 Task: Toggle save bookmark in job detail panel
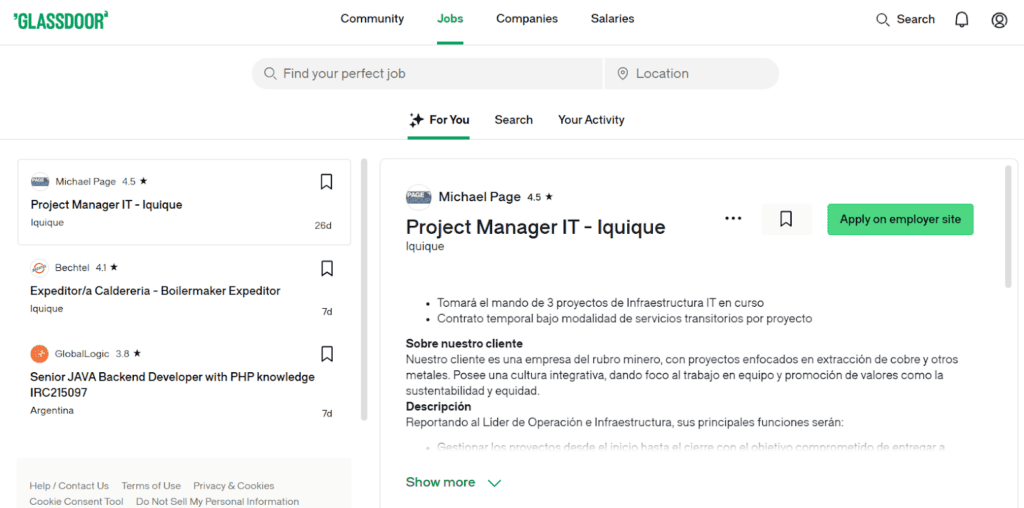point(786,219)
